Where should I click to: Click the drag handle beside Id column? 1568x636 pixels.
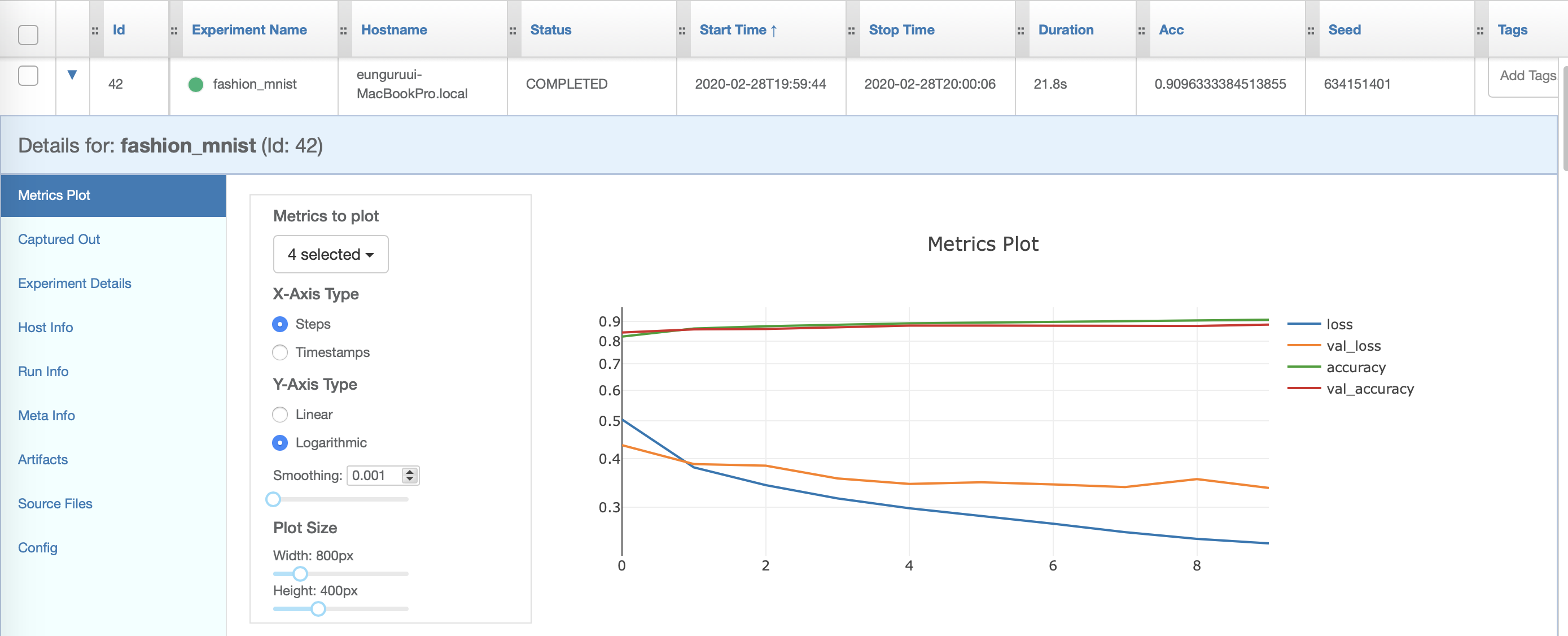(x=95, y=31)
